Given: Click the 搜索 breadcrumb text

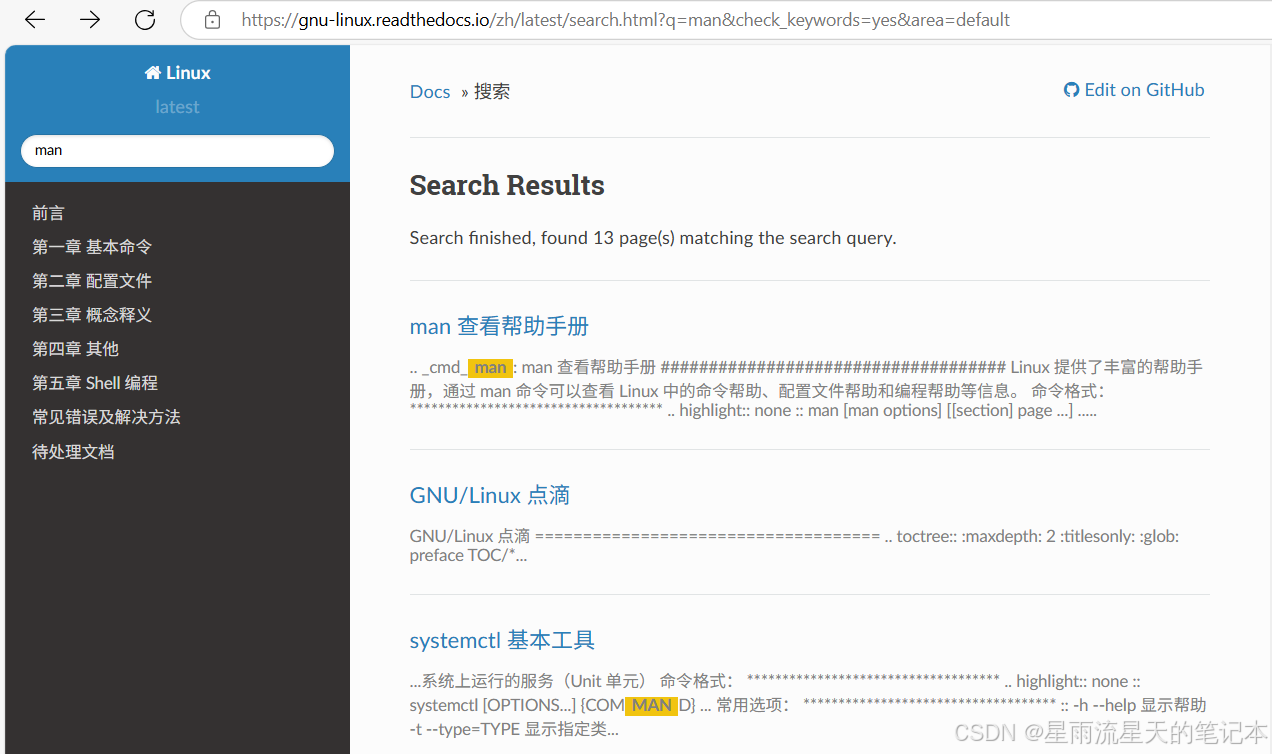Looking at the screenshot, I should [492, 91].
